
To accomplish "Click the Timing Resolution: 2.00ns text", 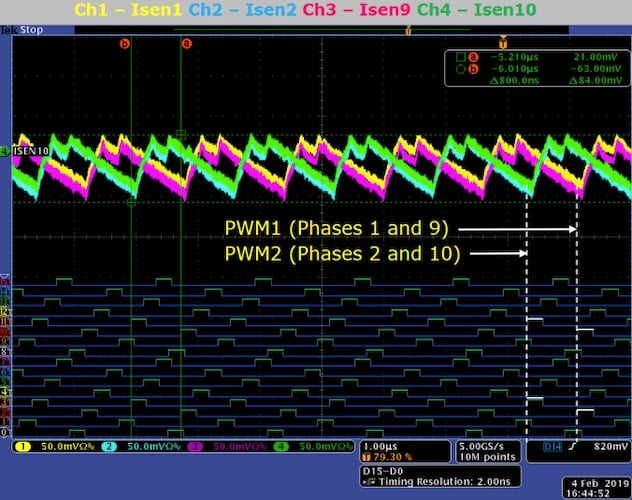I will (445, 481).
